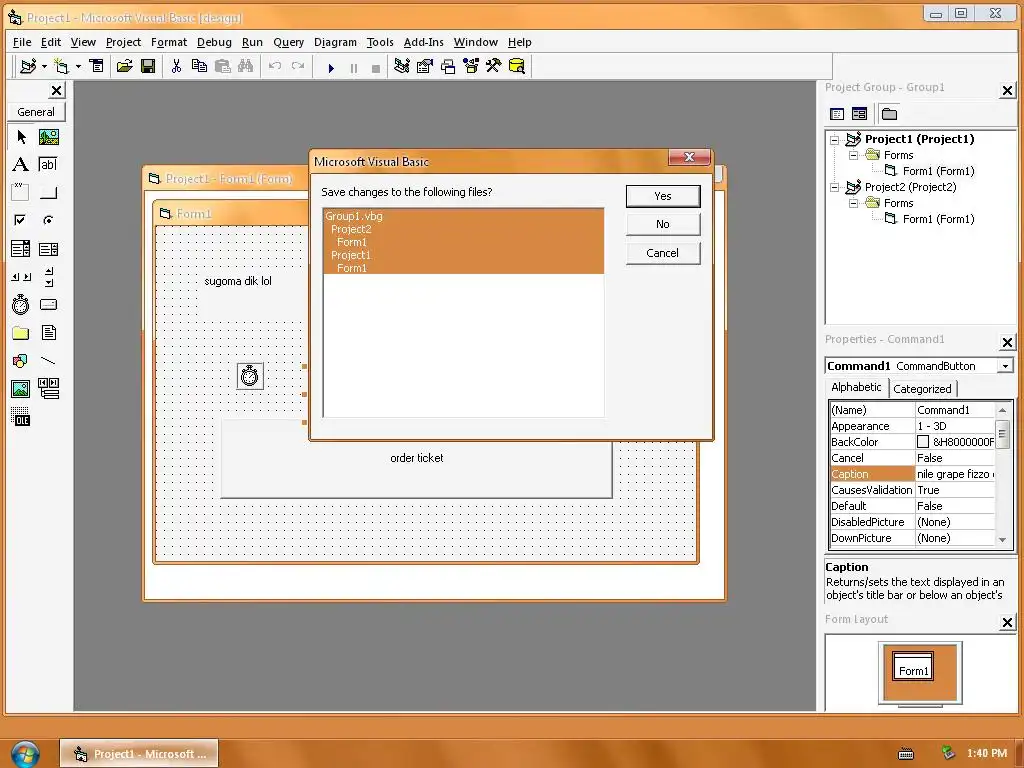
Task: Click the properties list scroll up arrow
Action: click(1002, 410)
